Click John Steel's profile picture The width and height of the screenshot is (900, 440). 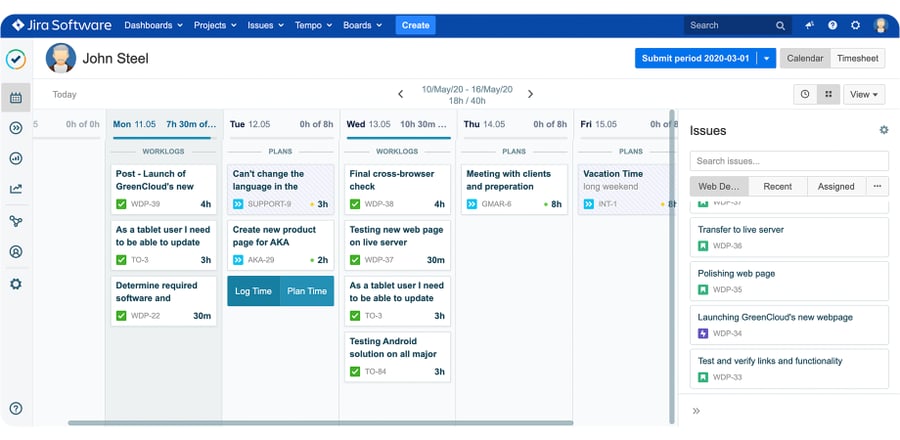pyautogui.click(x=61, y=58)
